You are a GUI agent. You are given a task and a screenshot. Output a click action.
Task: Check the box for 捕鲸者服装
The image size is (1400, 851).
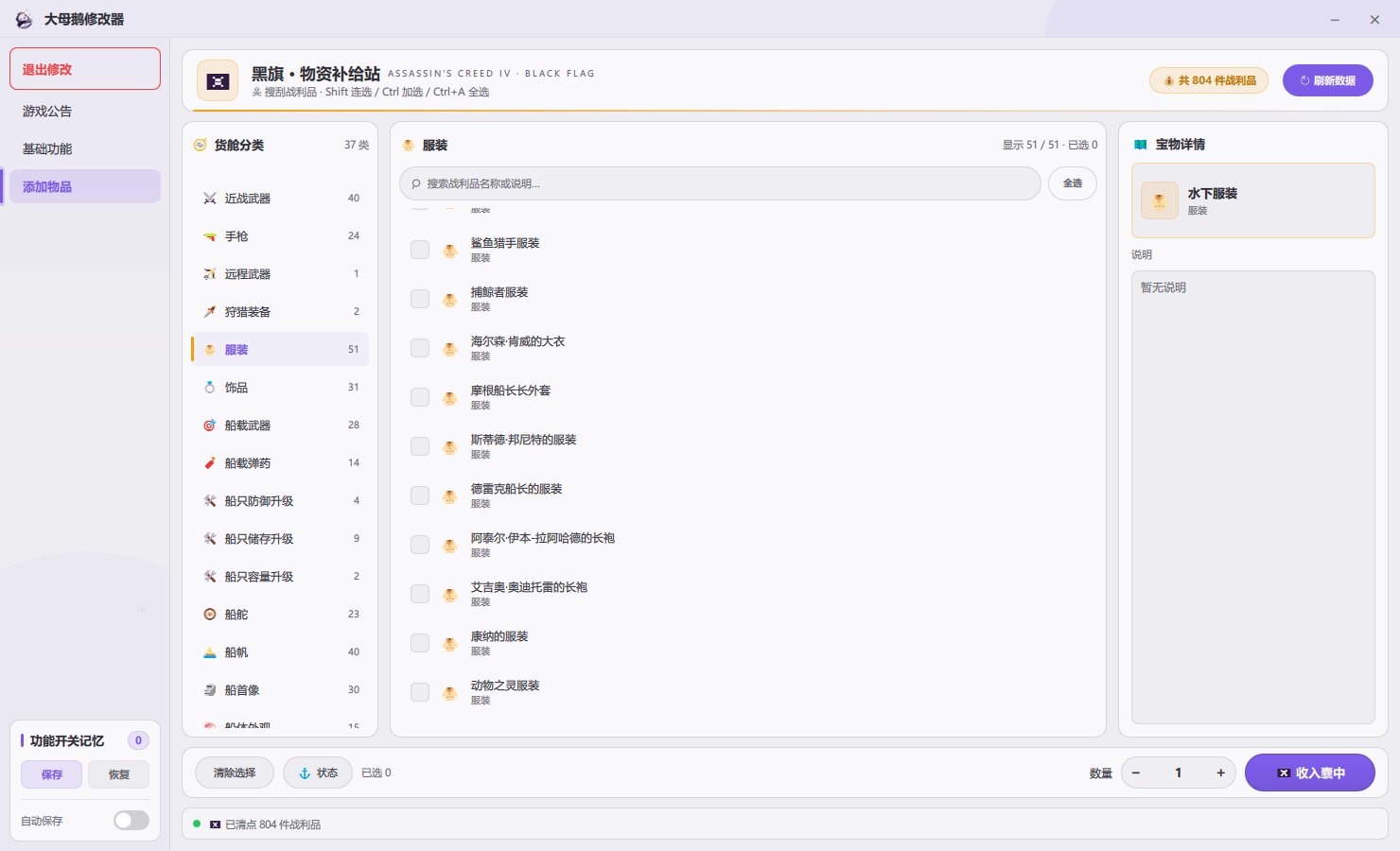click(x=420, y=299)
